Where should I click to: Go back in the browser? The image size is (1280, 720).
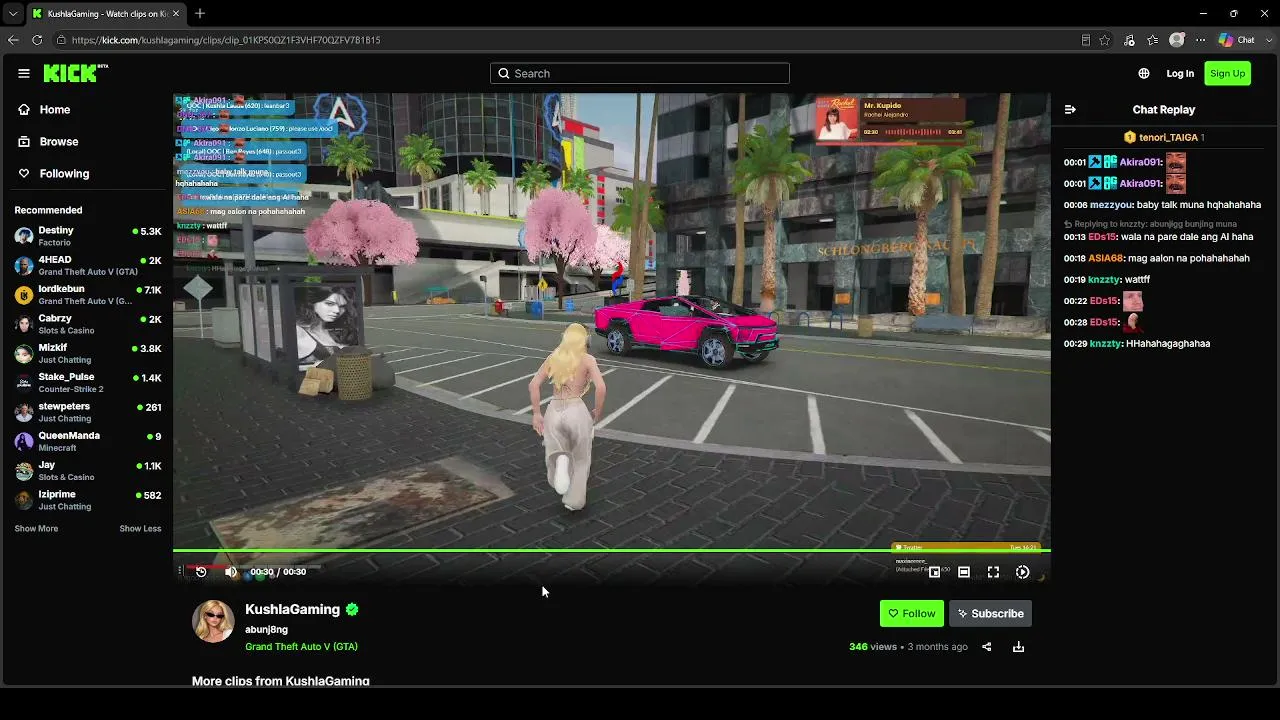(13, 40)
